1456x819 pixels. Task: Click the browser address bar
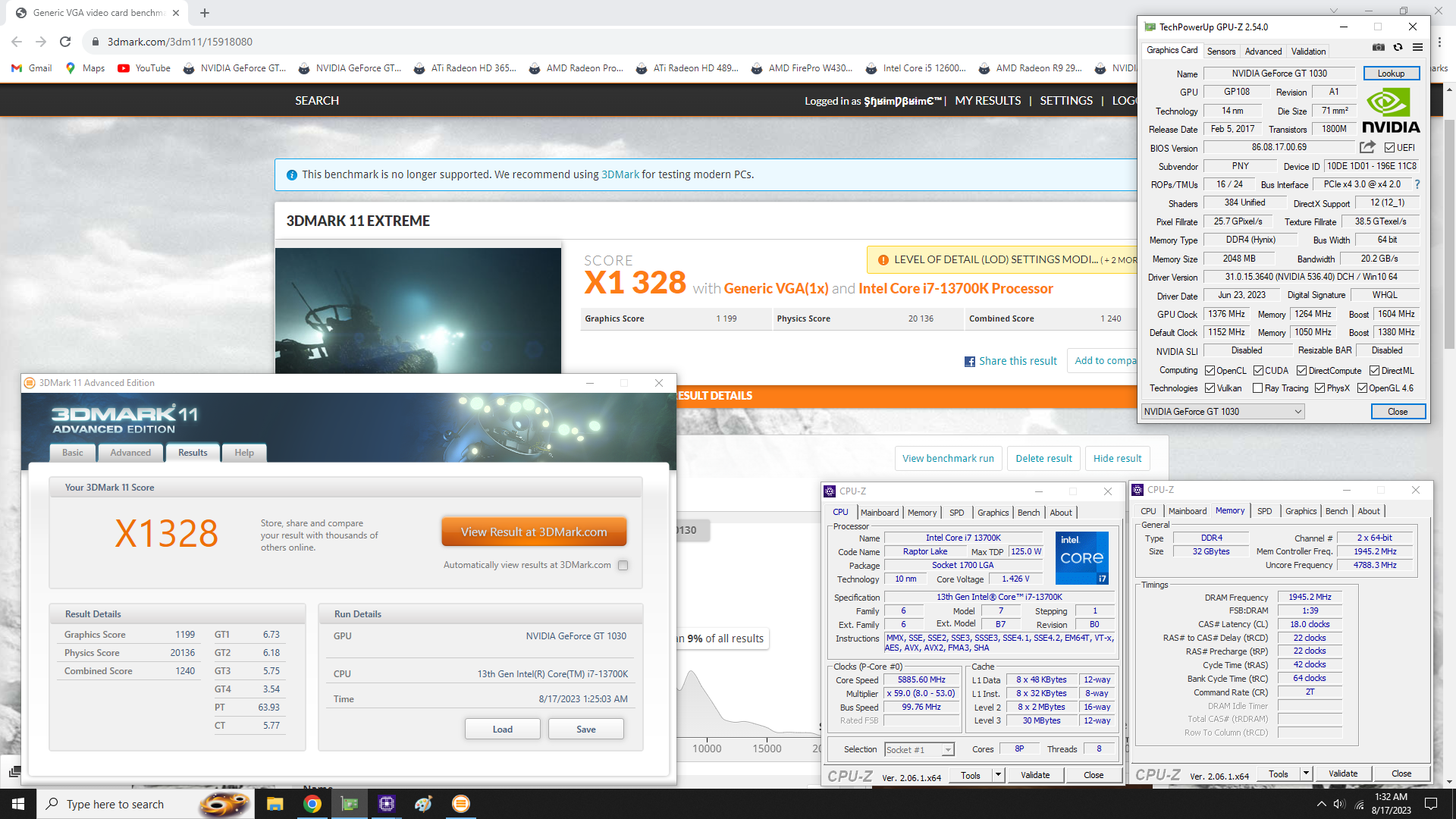(607, 42)
